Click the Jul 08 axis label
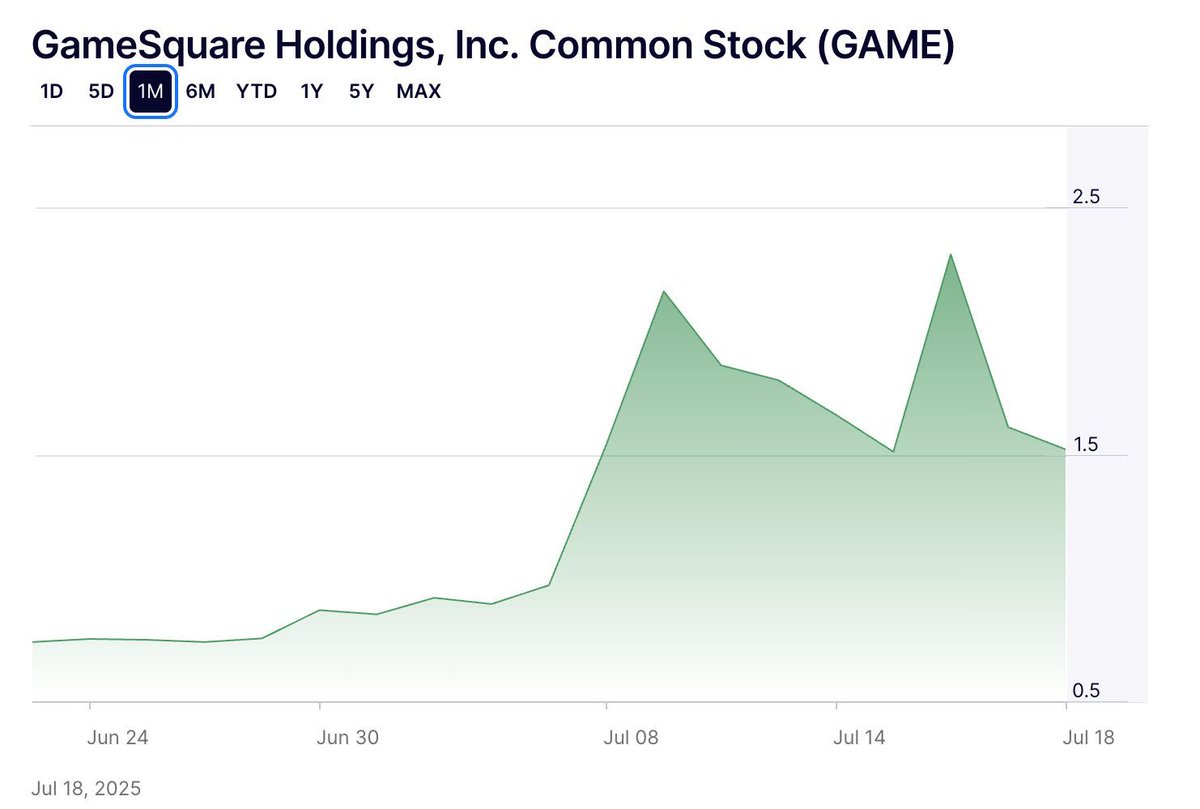 point(633,739)
